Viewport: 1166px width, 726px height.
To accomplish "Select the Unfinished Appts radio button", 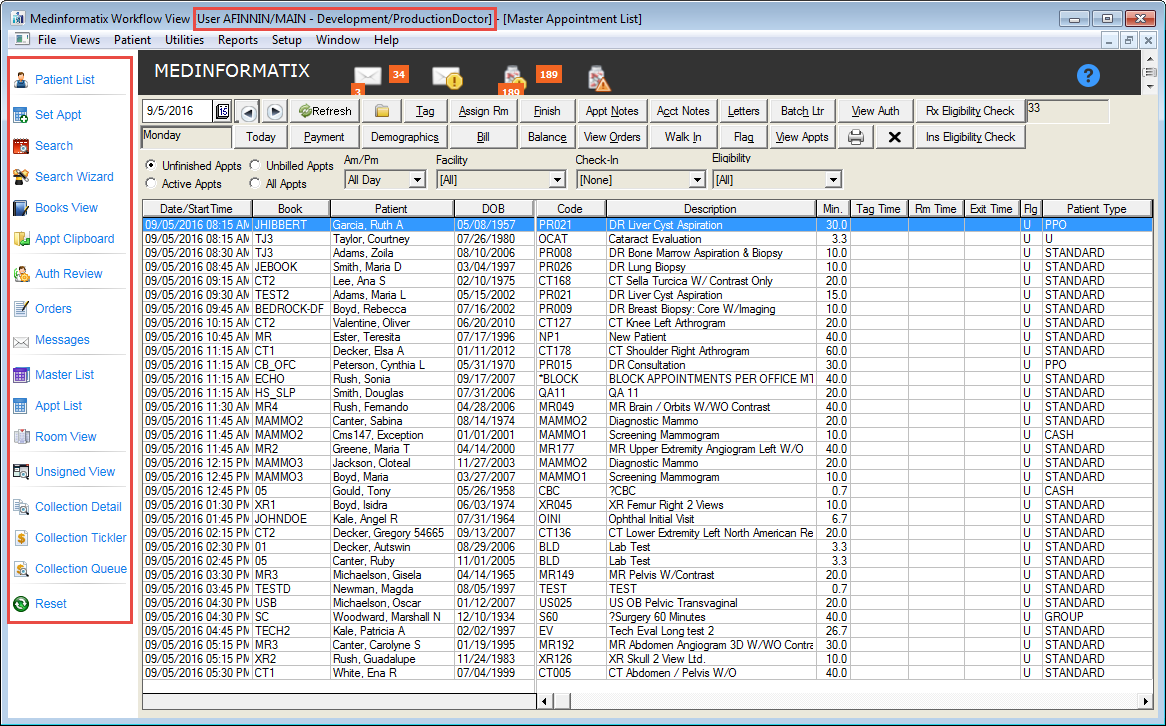I will [151, 165].
